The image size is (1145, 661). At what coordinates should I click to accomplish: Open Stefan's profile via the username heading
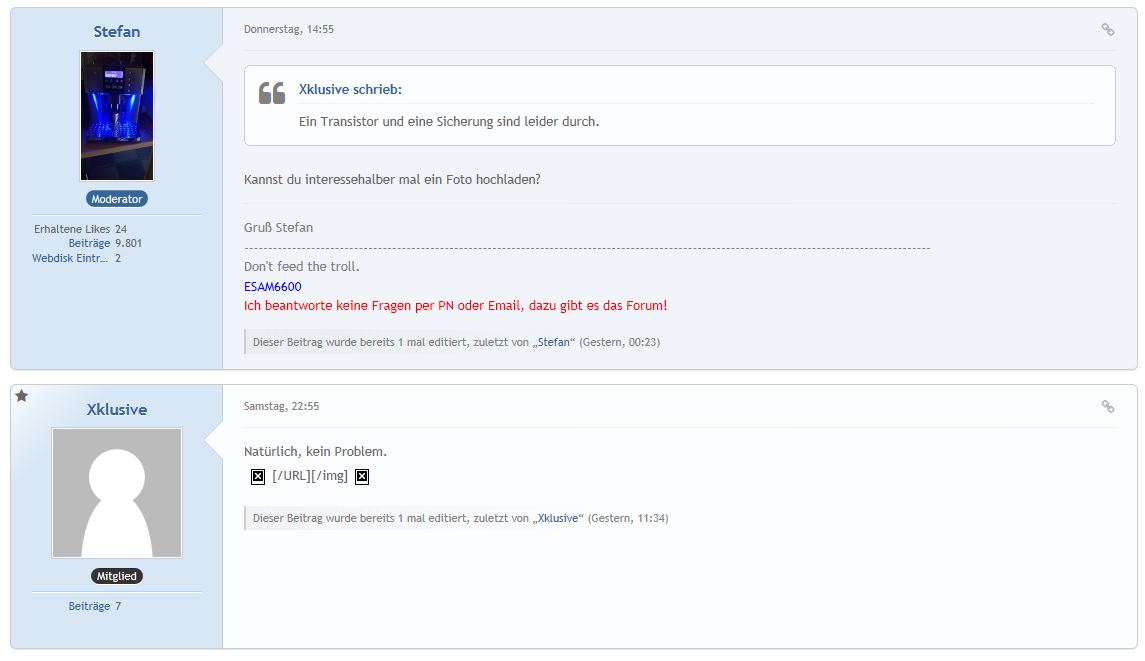(x=117, y=31)
